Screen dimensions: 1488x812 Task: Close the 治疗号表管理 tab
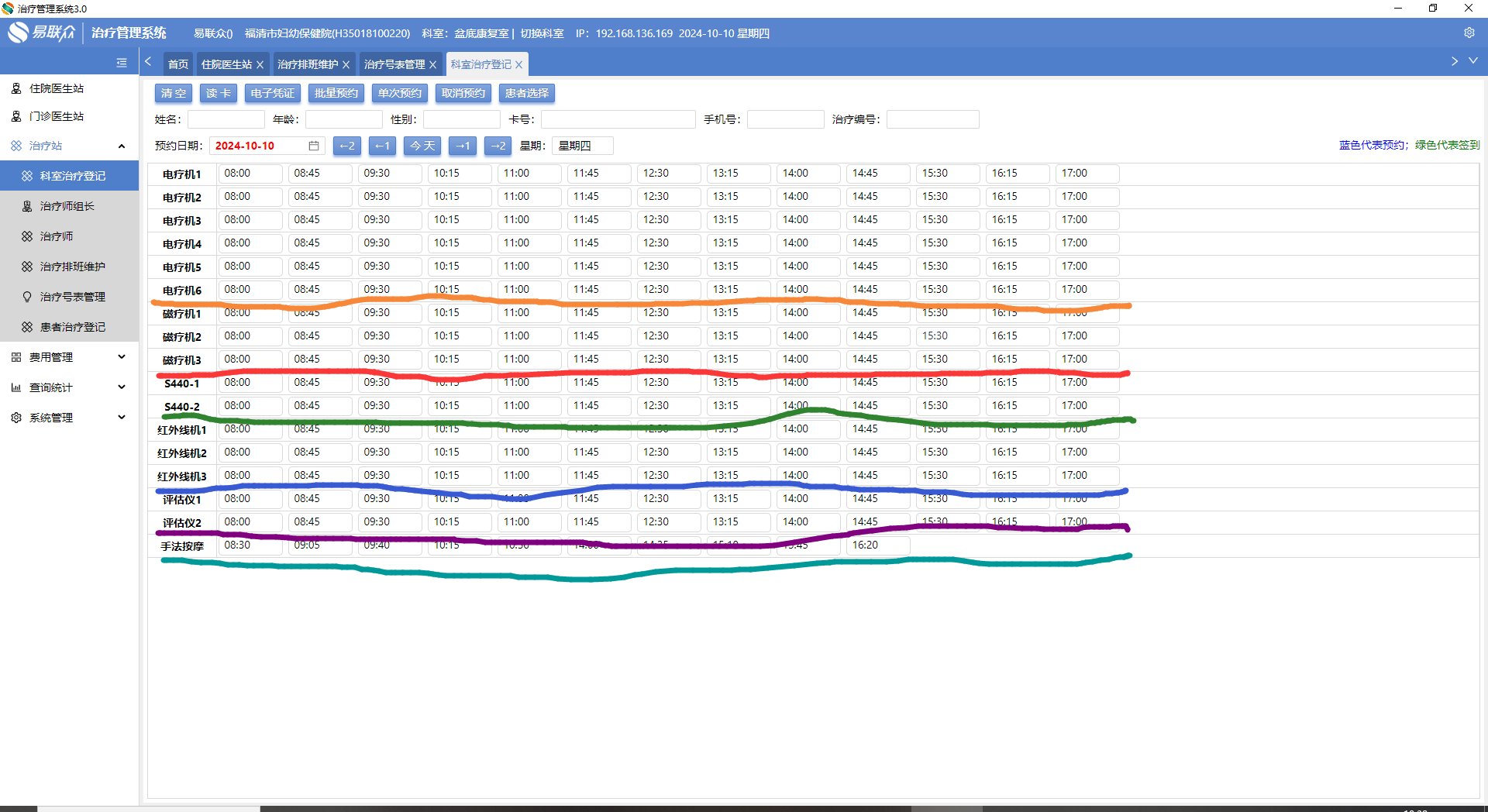tap(433, 64)
